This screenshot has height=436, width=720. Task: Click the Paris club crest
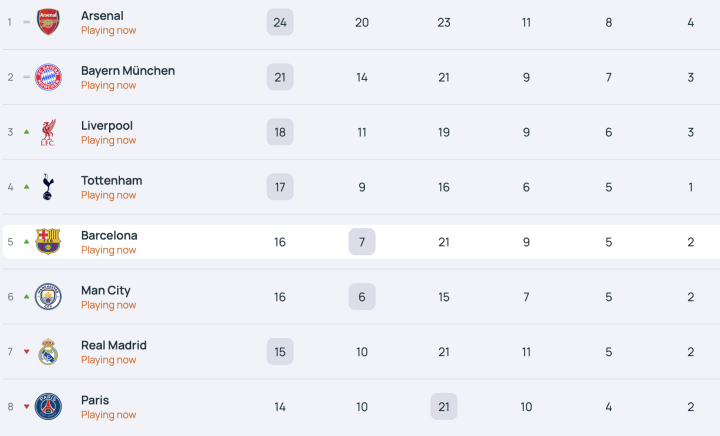[x=48, y=406]
